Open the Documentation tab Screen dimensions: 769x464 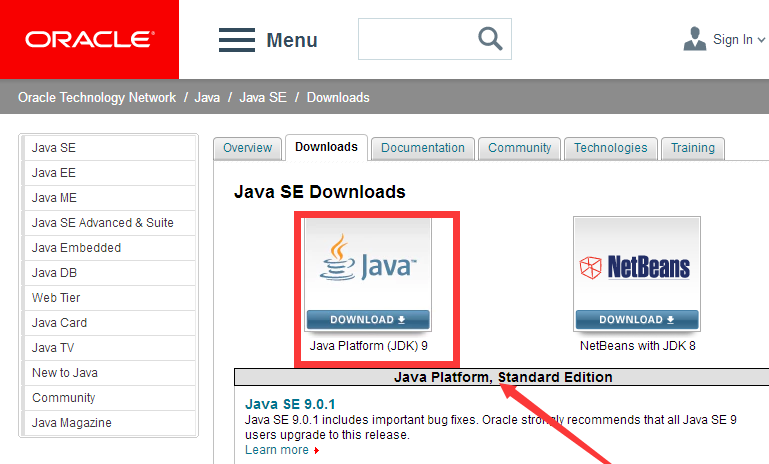click(x=423, y=148)
